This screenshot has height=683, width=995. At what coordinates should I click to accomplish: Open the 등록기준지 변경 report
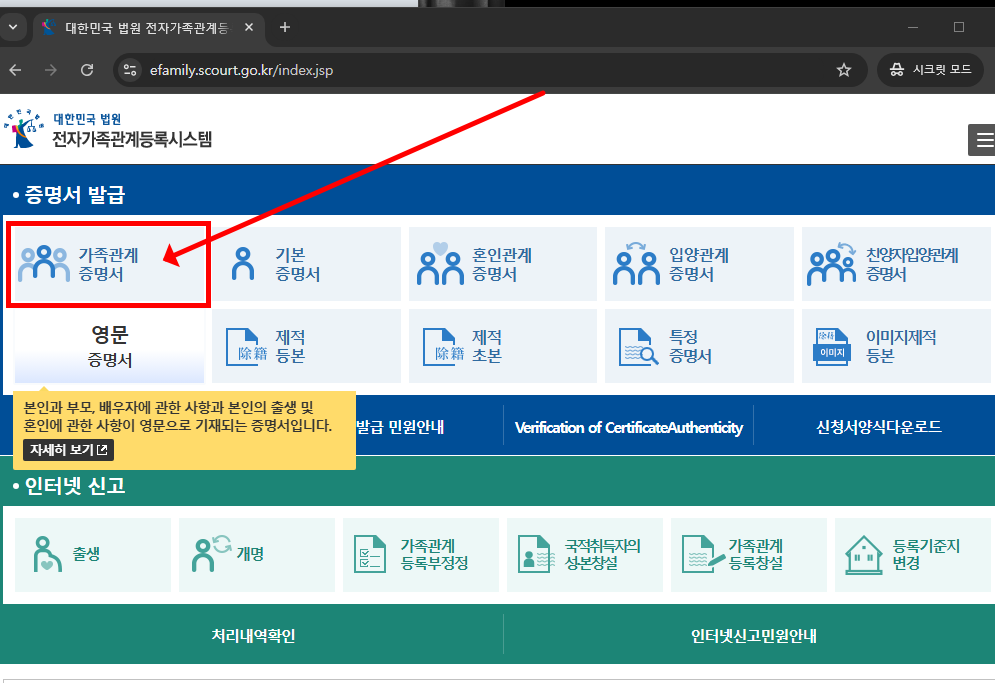(x=913, y=555)
